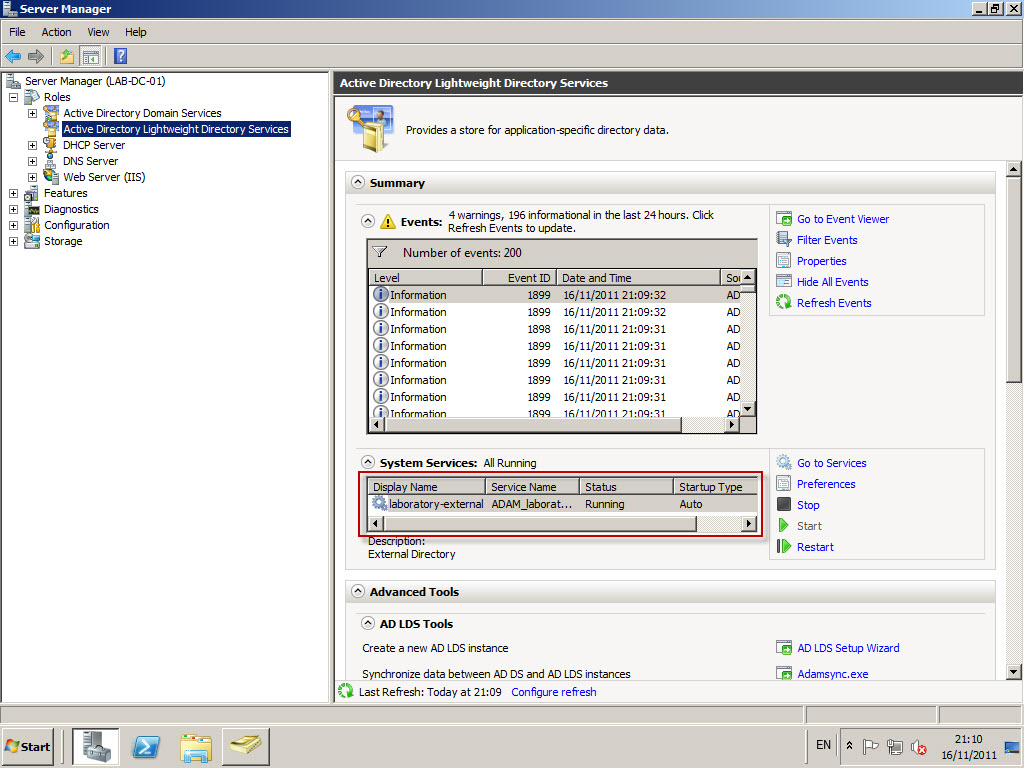The image size is (1024, 768).
Task: Select the Server Manager (LAB-DC-01) root node
Action: (95, 81)
